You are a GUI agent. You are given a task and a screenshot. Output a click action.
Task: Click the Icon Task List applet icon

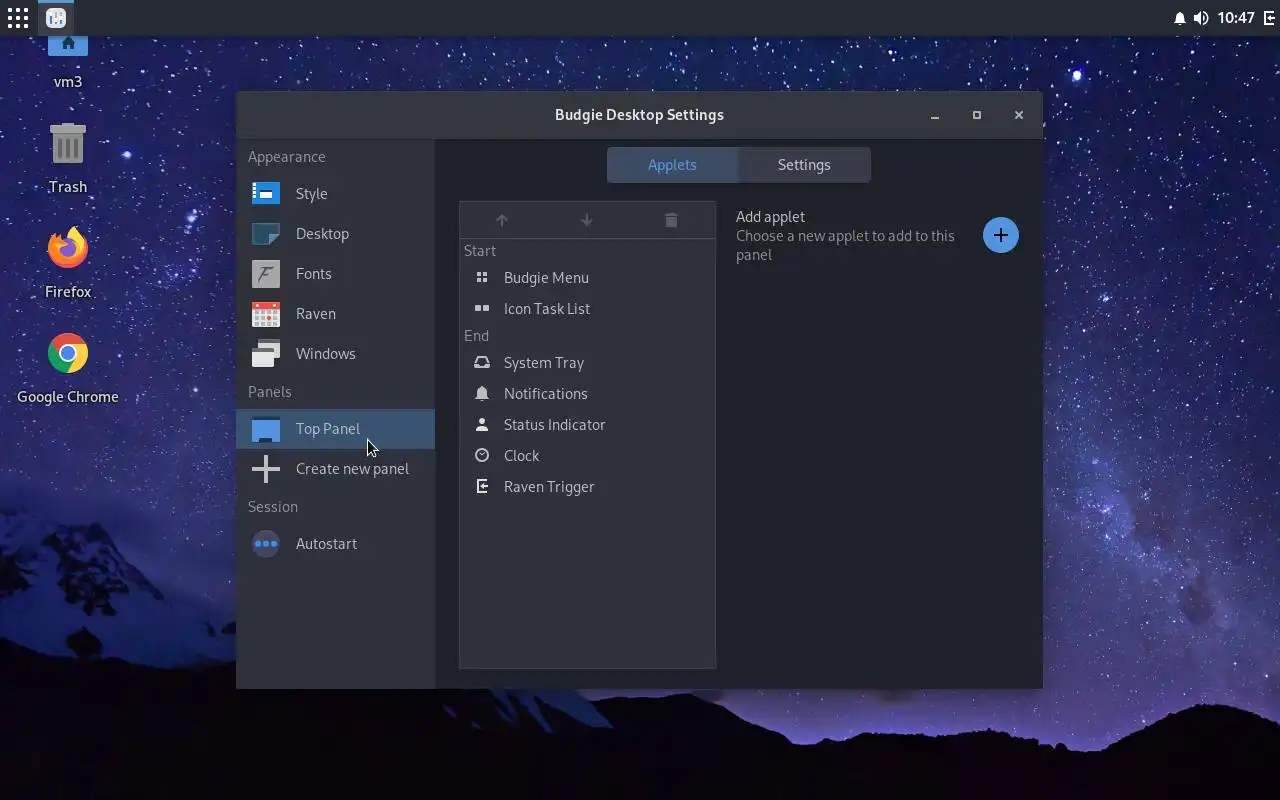tap(482, 309)
